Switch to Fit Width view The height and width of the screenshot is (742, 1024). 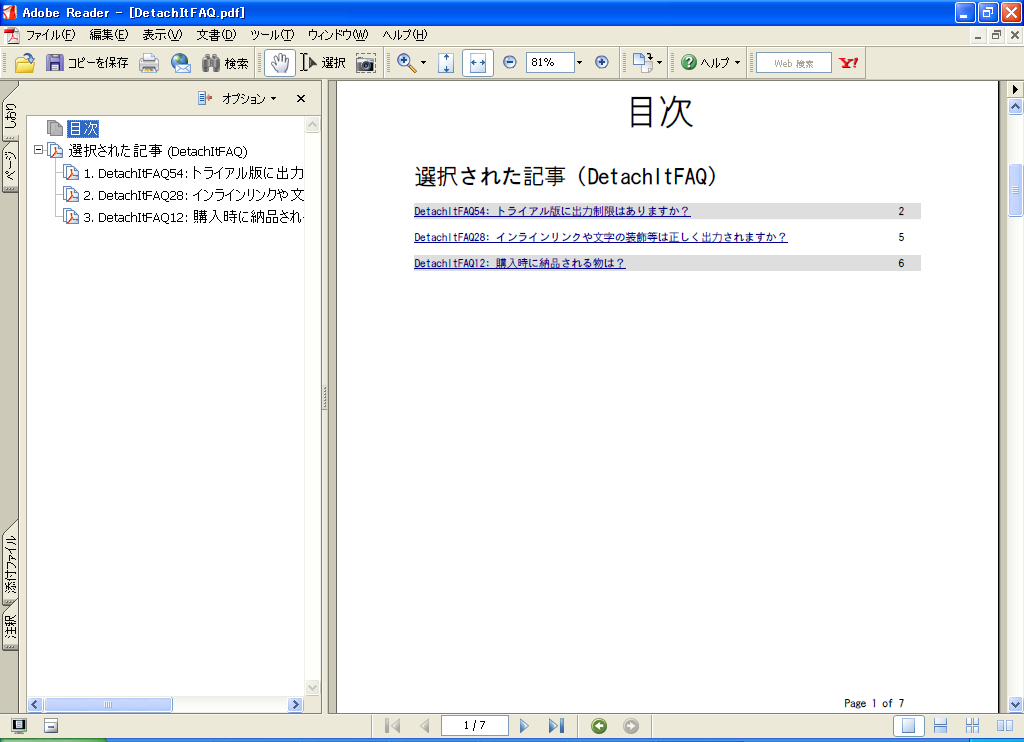[478, 63]
